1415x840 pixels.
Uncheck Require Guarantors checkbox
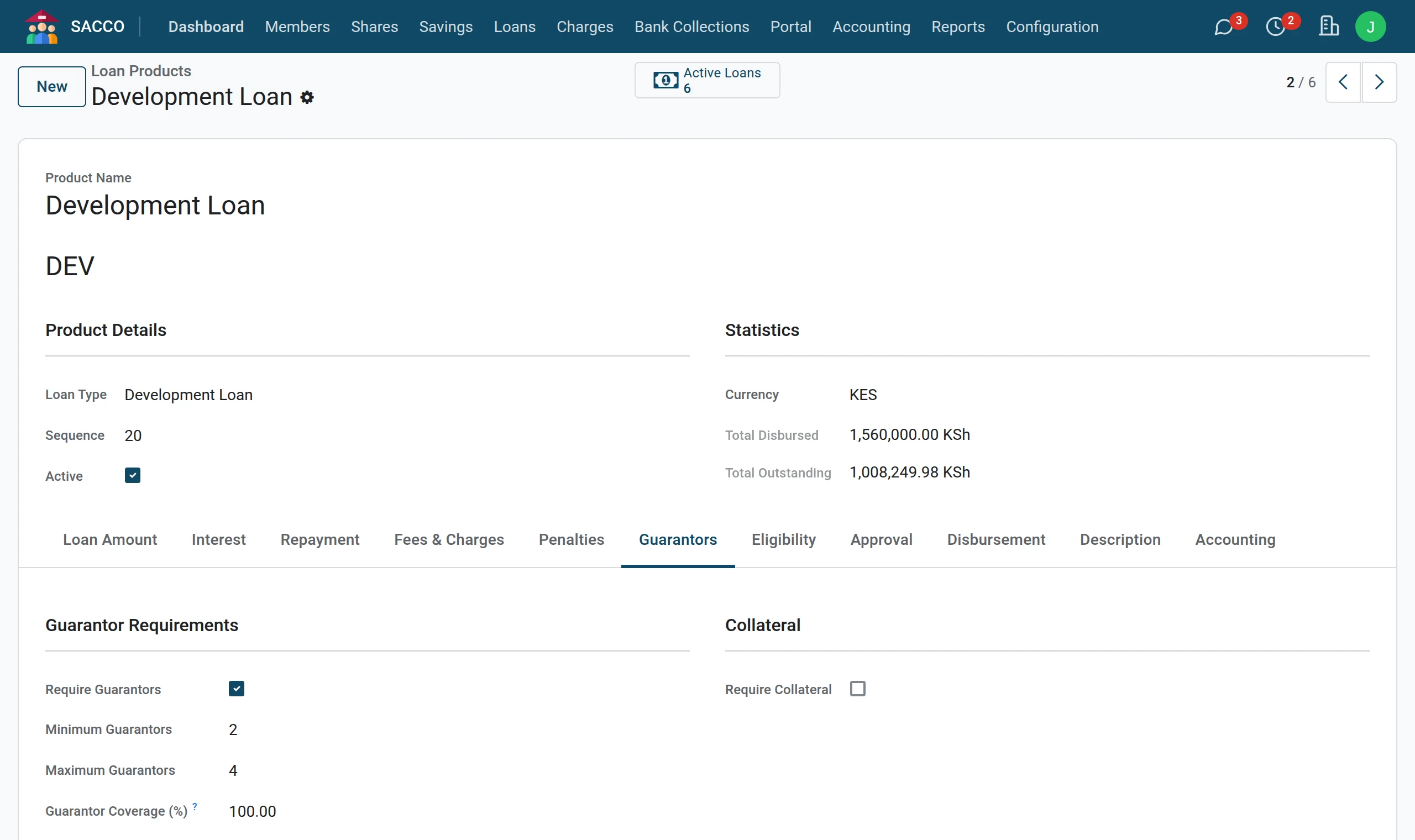point(236,689)
